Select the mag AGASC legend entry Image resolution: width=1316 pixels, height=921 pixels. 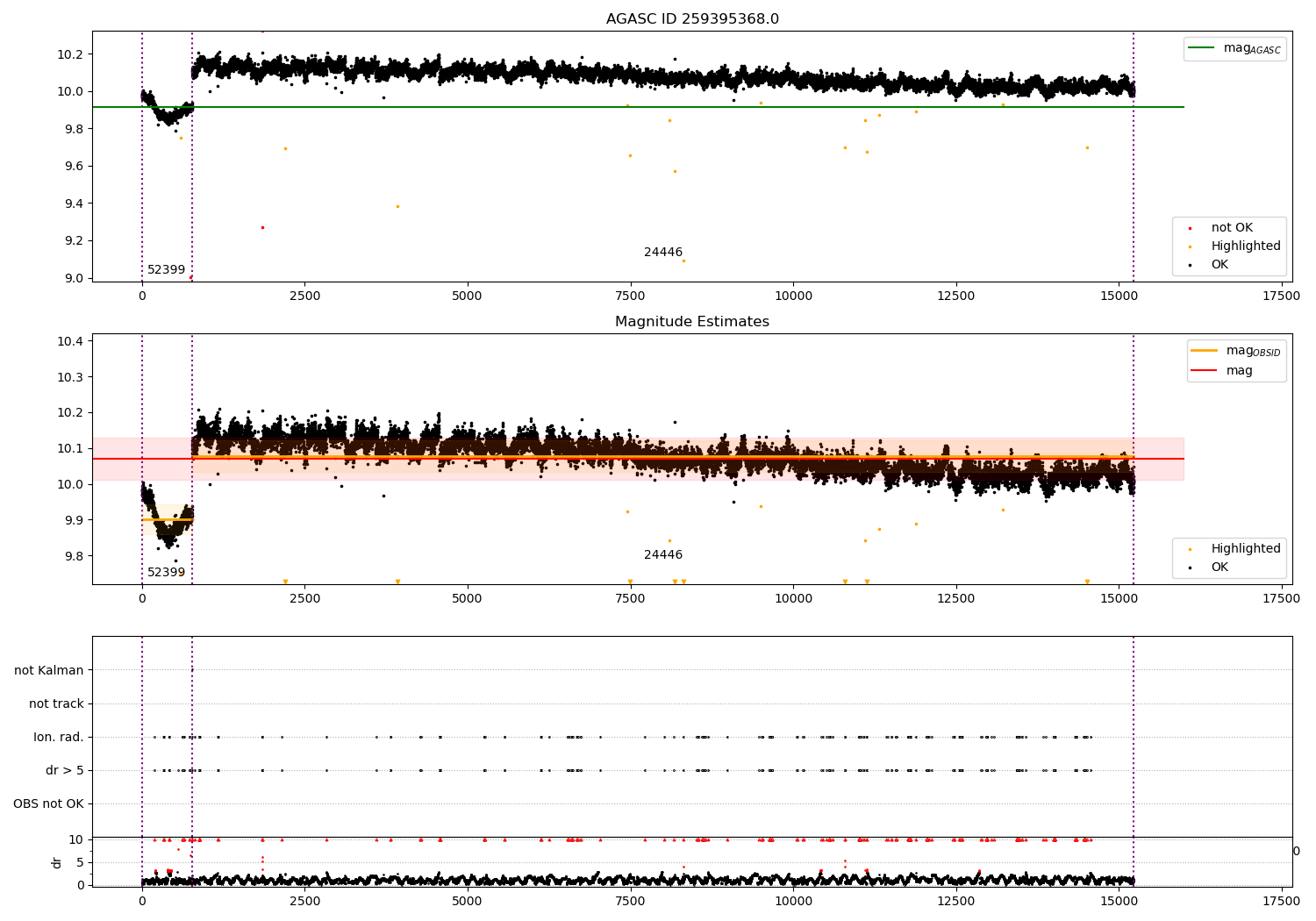1234,49
